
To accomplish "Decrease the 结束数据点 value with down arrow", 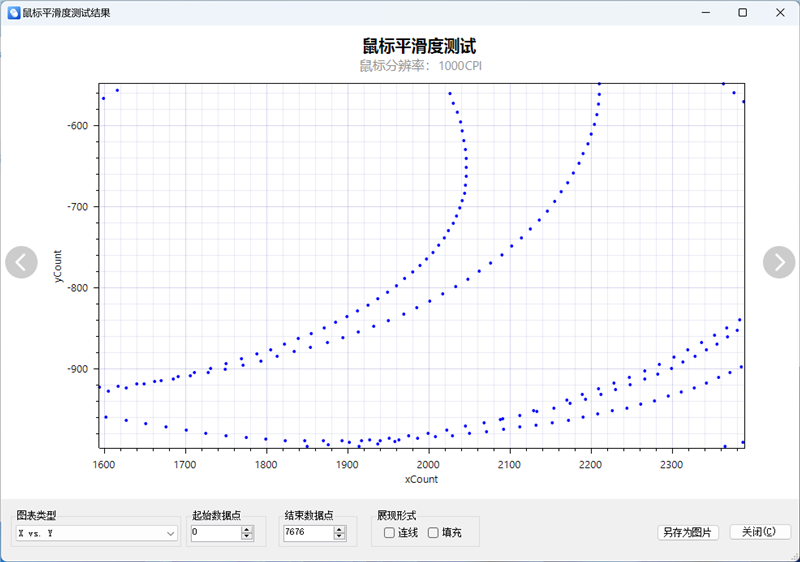I will coord(338,537).
